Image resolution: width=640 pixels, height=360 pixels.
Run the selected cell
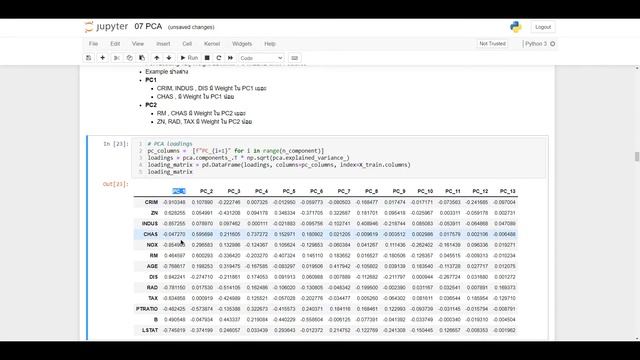click(189, 58)
